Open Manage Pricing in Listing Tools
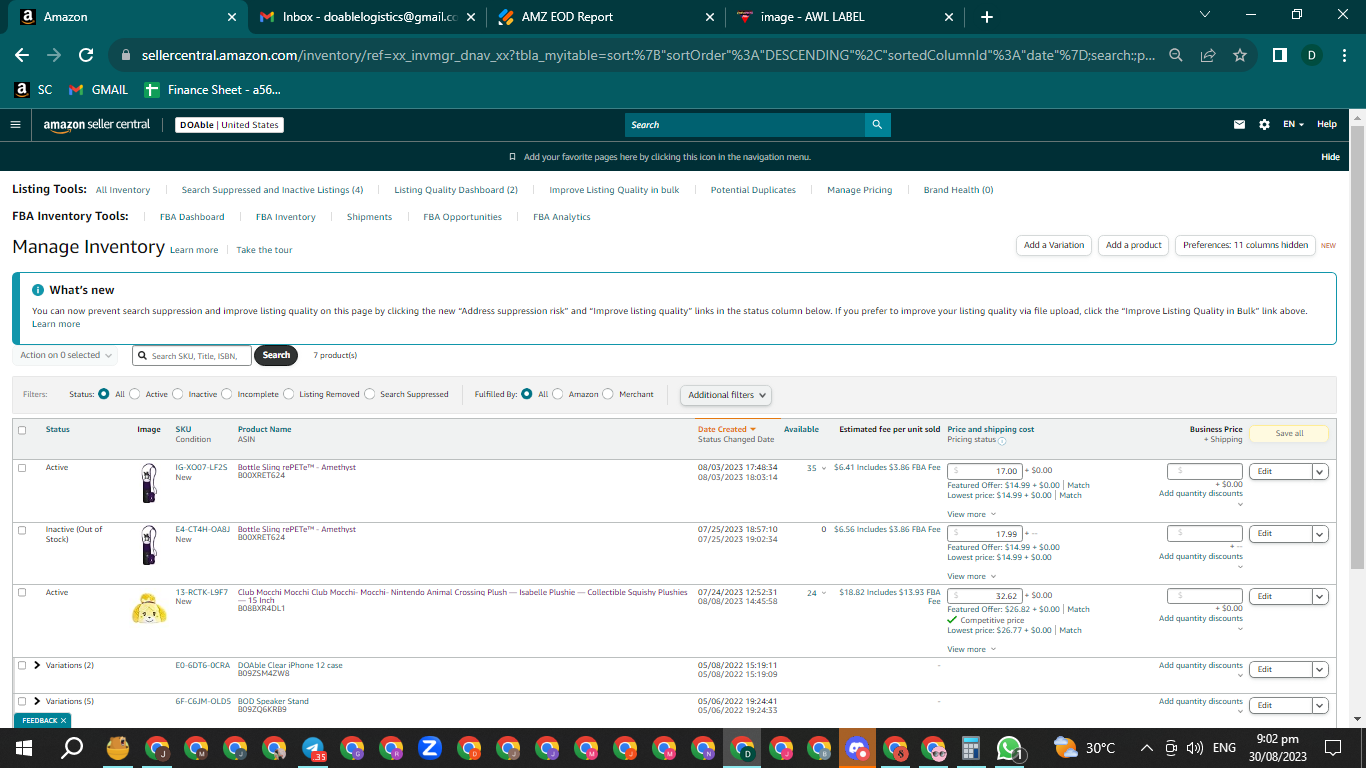1366x768 pixels. [x=859, y=190]
